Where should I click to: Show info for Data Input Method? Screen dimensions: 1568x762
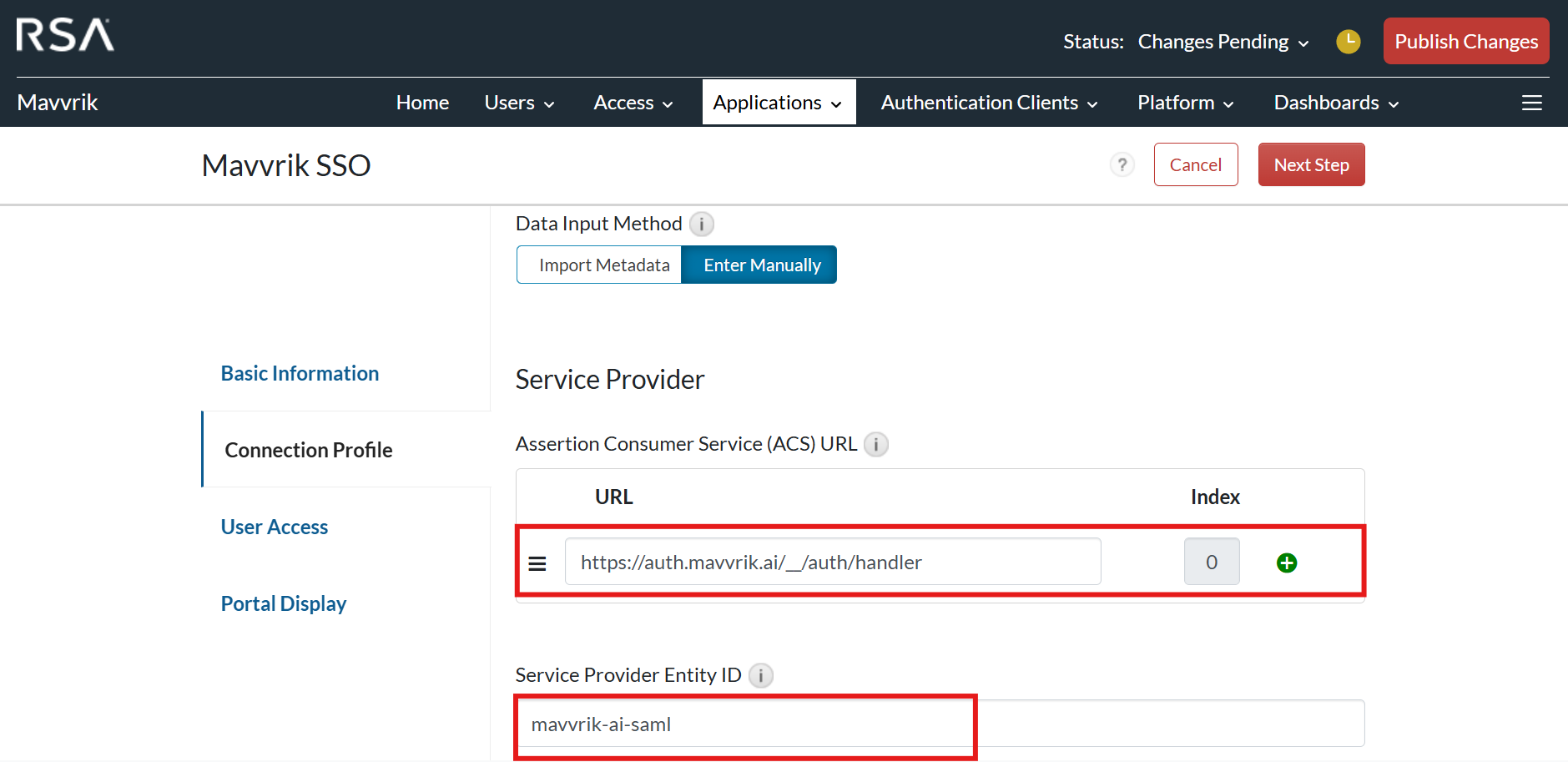pos(702,225)
